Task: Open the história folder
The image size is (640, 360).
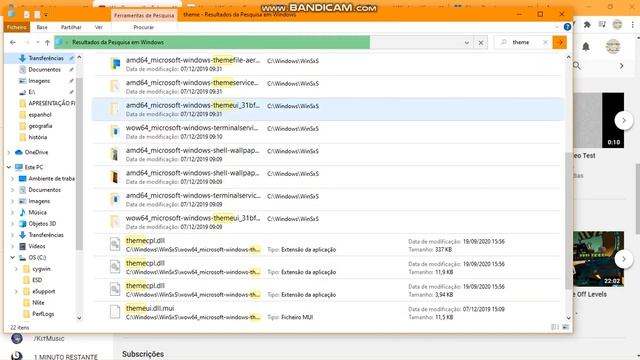Action: (x=38, y=137)
